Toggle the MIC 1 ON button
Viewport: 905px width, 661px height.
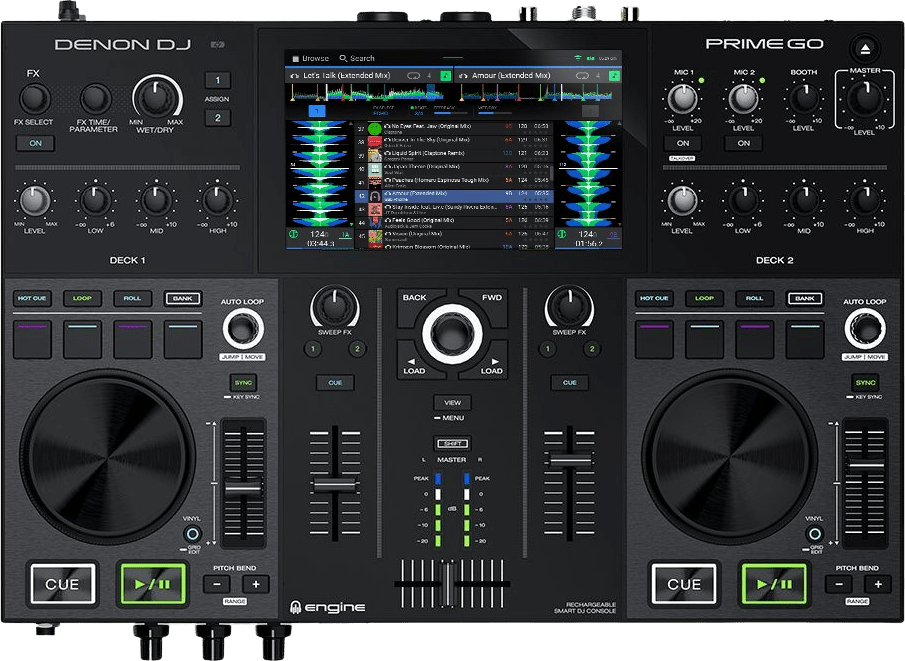683,143
